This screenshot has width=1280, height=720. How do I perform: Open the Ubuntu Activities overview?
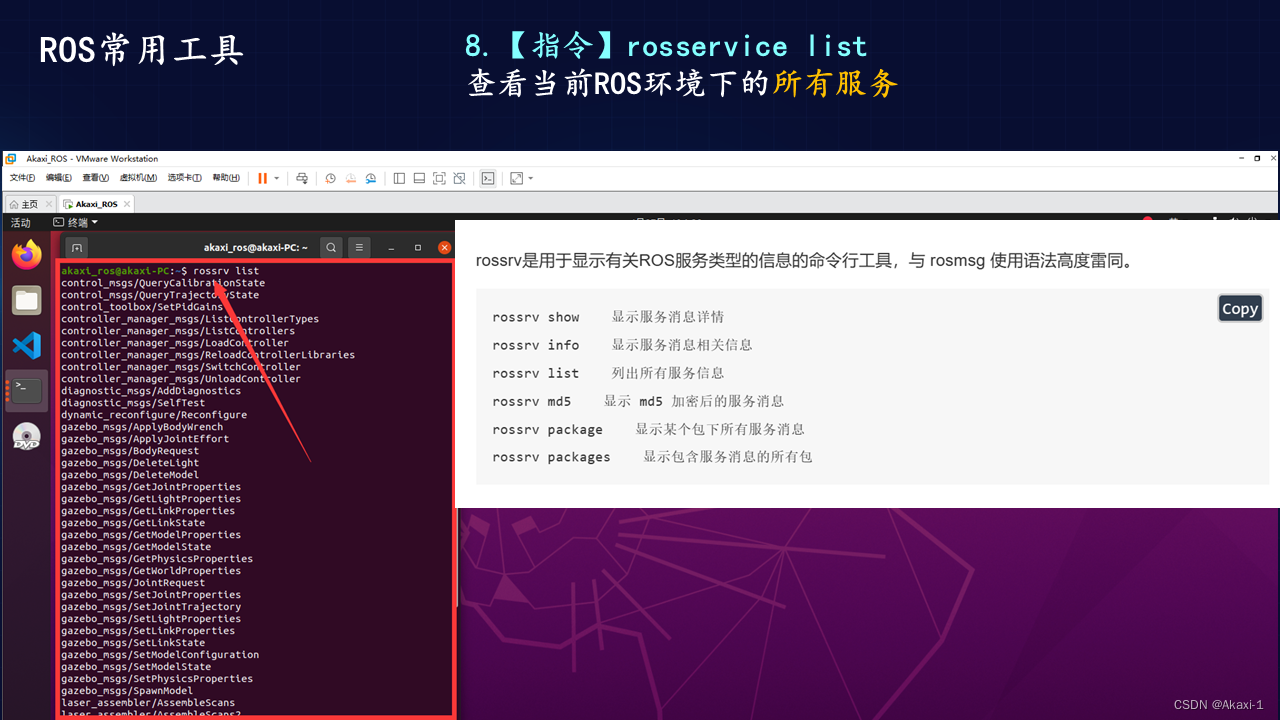21,223
